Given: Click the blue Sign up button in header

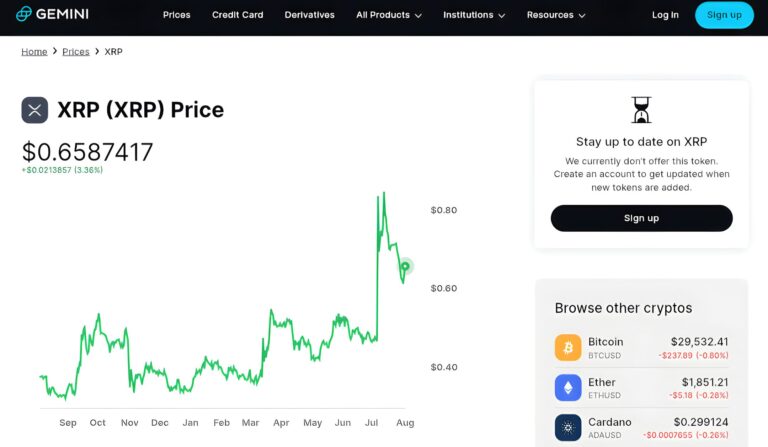Looking at the screenshot, I should [724, 15].
